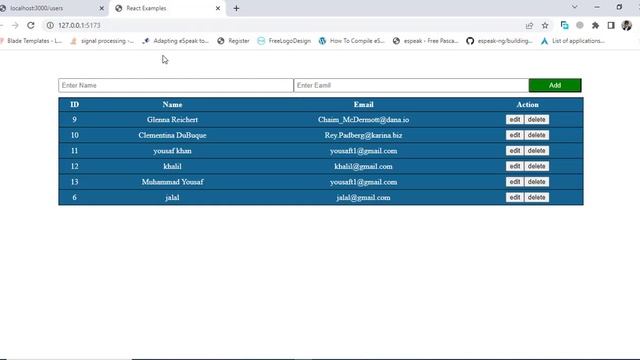Image resolution: width=640 pixels, height=360 pixels.
Task: Click ID cell 13
Action: 74,182
